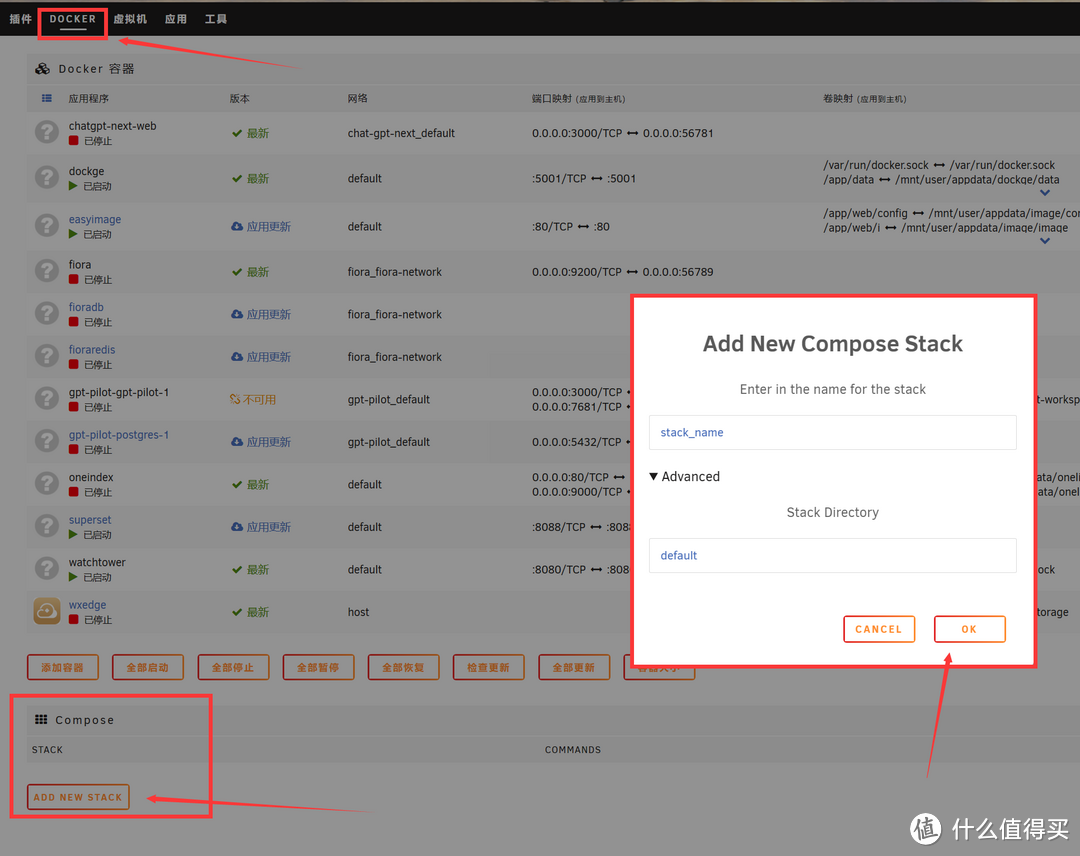This screenshot has height=856, width=1080.
Task: Click the dockge container icon
Action: (x=47, y=178)
